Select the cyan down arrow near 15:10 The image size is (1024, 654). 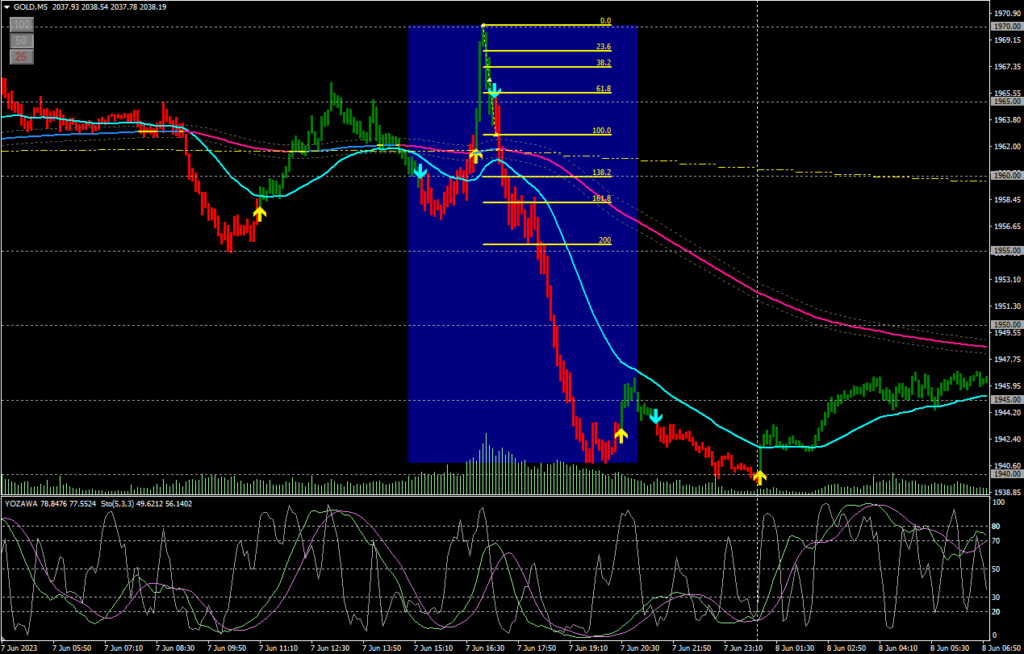pos(420,172)
